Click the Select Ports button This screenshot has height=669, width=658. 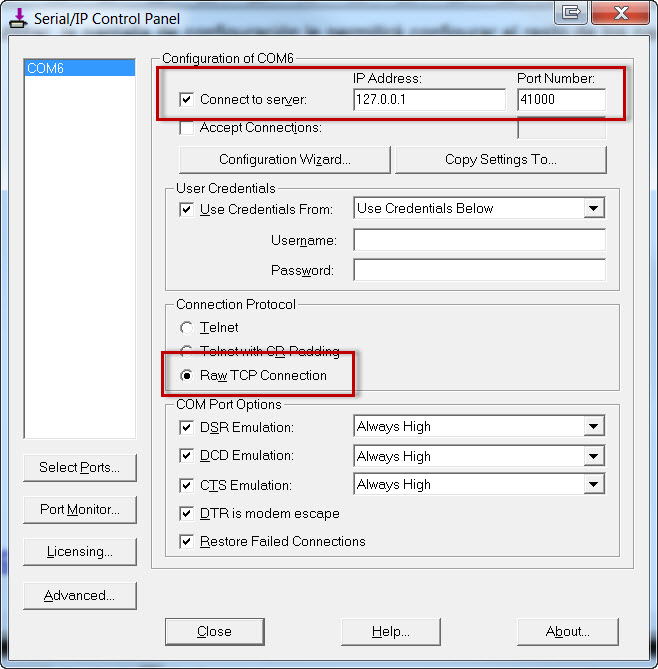[x=79, y=467]
